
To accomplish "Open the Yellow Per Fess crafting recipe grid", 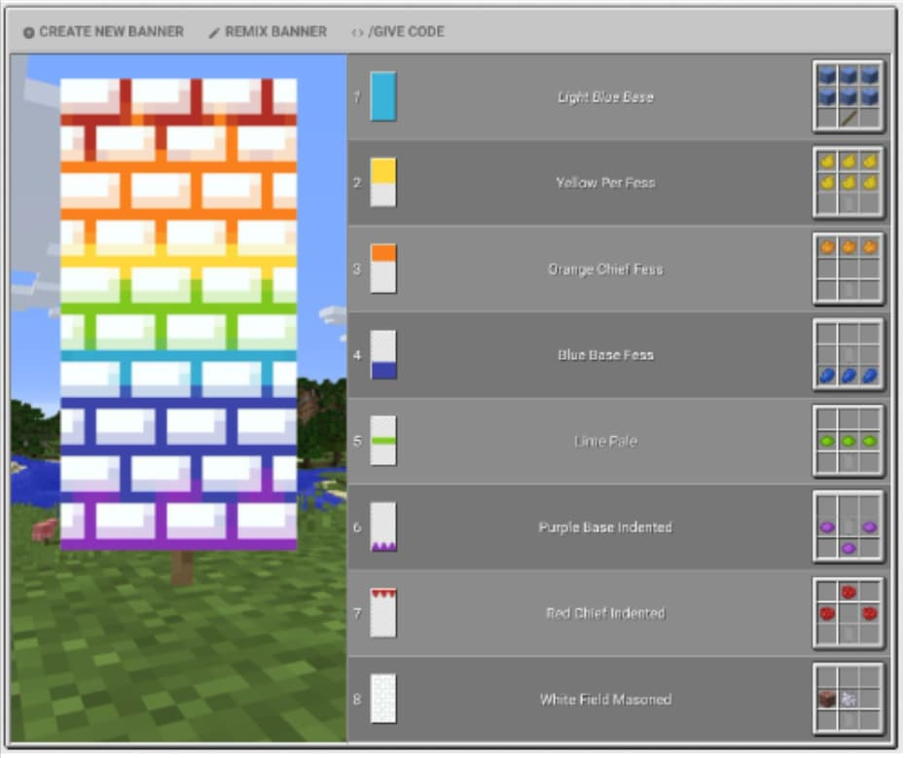I will tap(848, 182).
